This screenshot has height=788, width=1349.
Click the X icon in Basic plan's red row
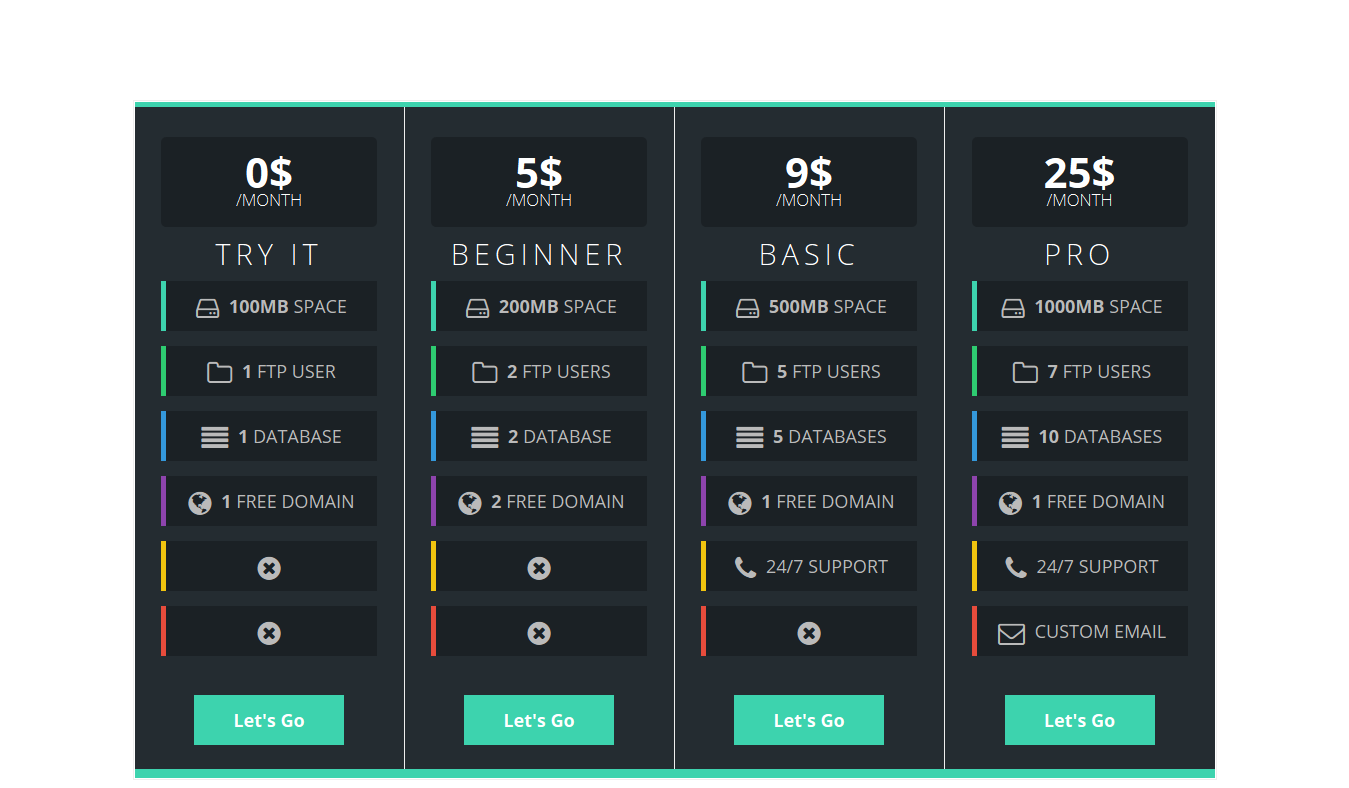click(809, 633)
